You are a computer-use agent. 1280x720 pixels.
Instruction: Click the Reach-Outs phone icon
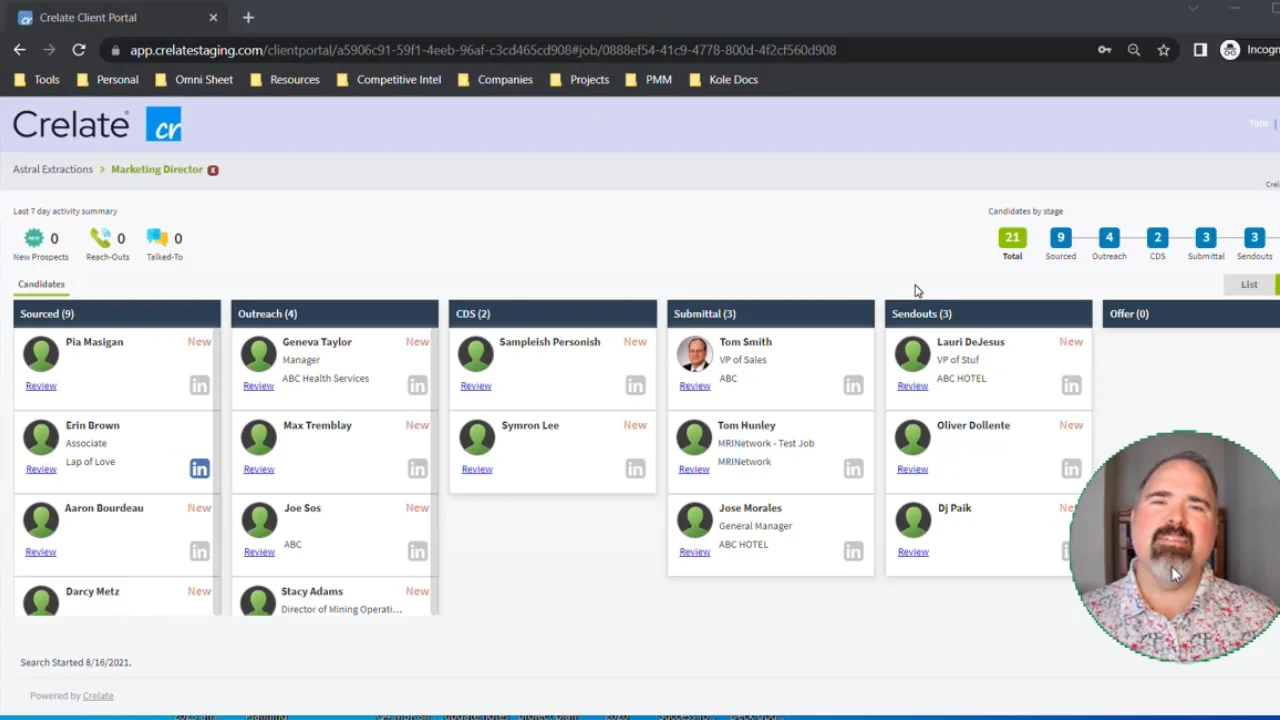click(100, 238)
